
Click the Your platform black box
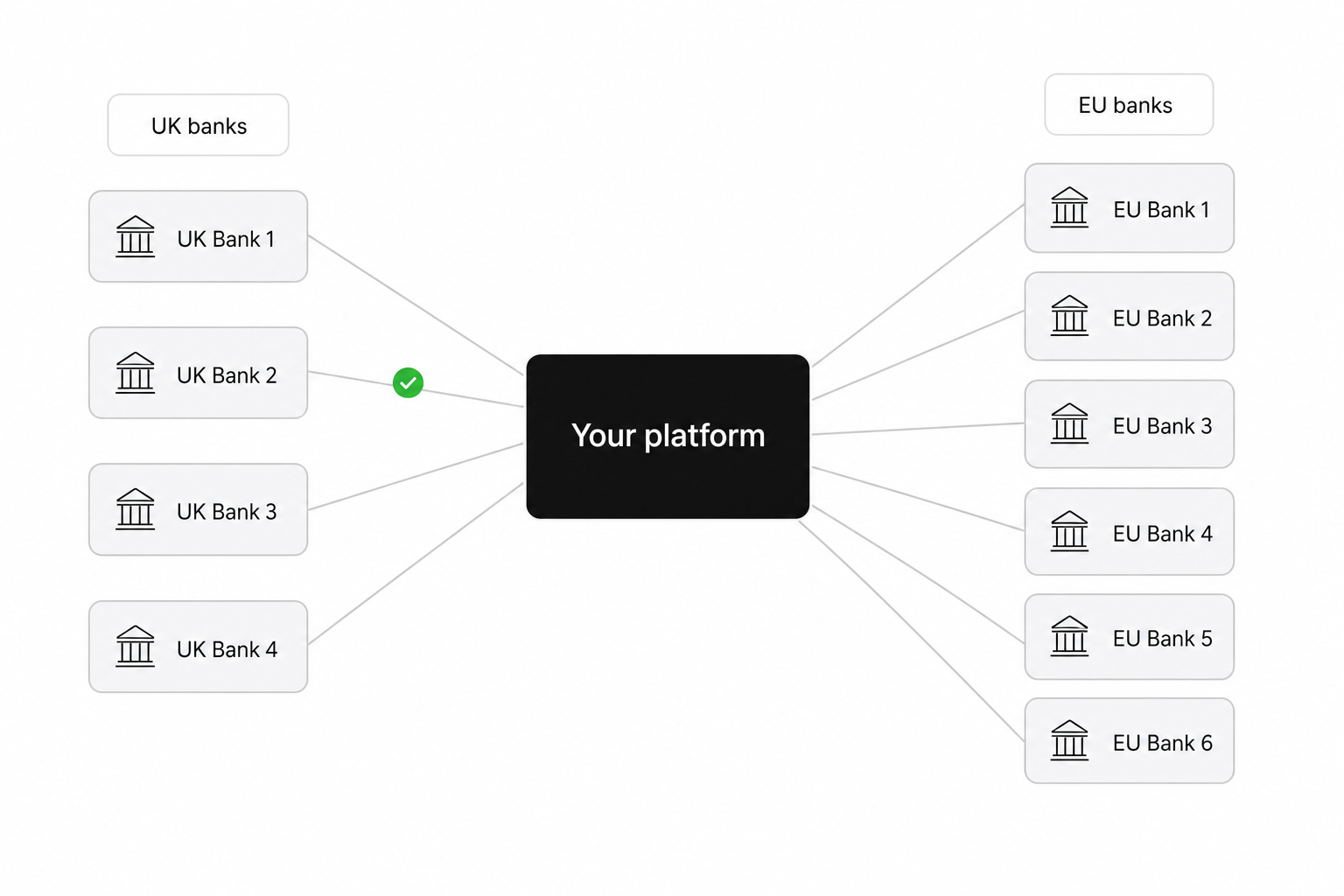click(668, 436)
